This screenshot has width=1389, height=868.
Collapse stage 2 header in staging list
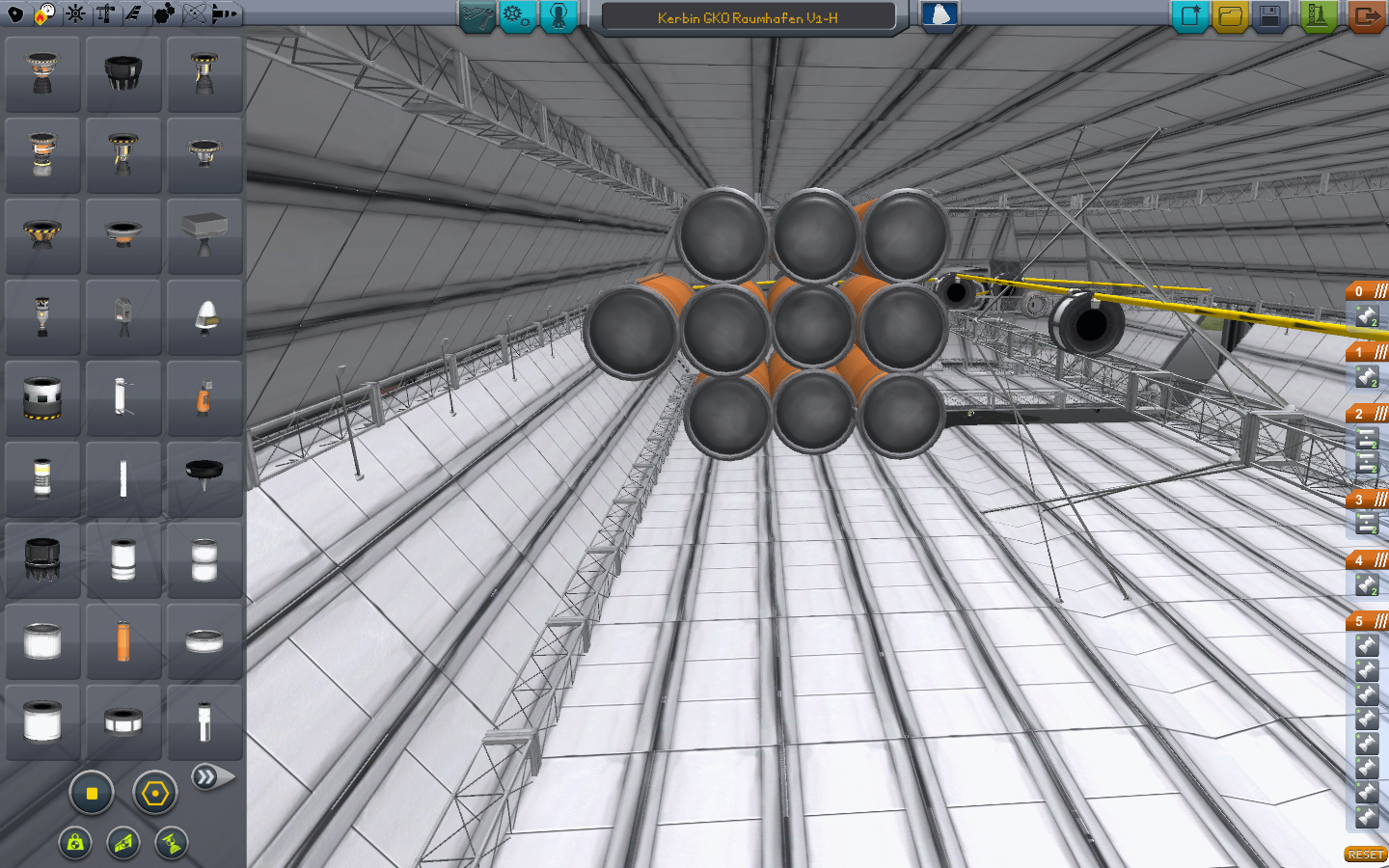click(x=1367, y=414)
